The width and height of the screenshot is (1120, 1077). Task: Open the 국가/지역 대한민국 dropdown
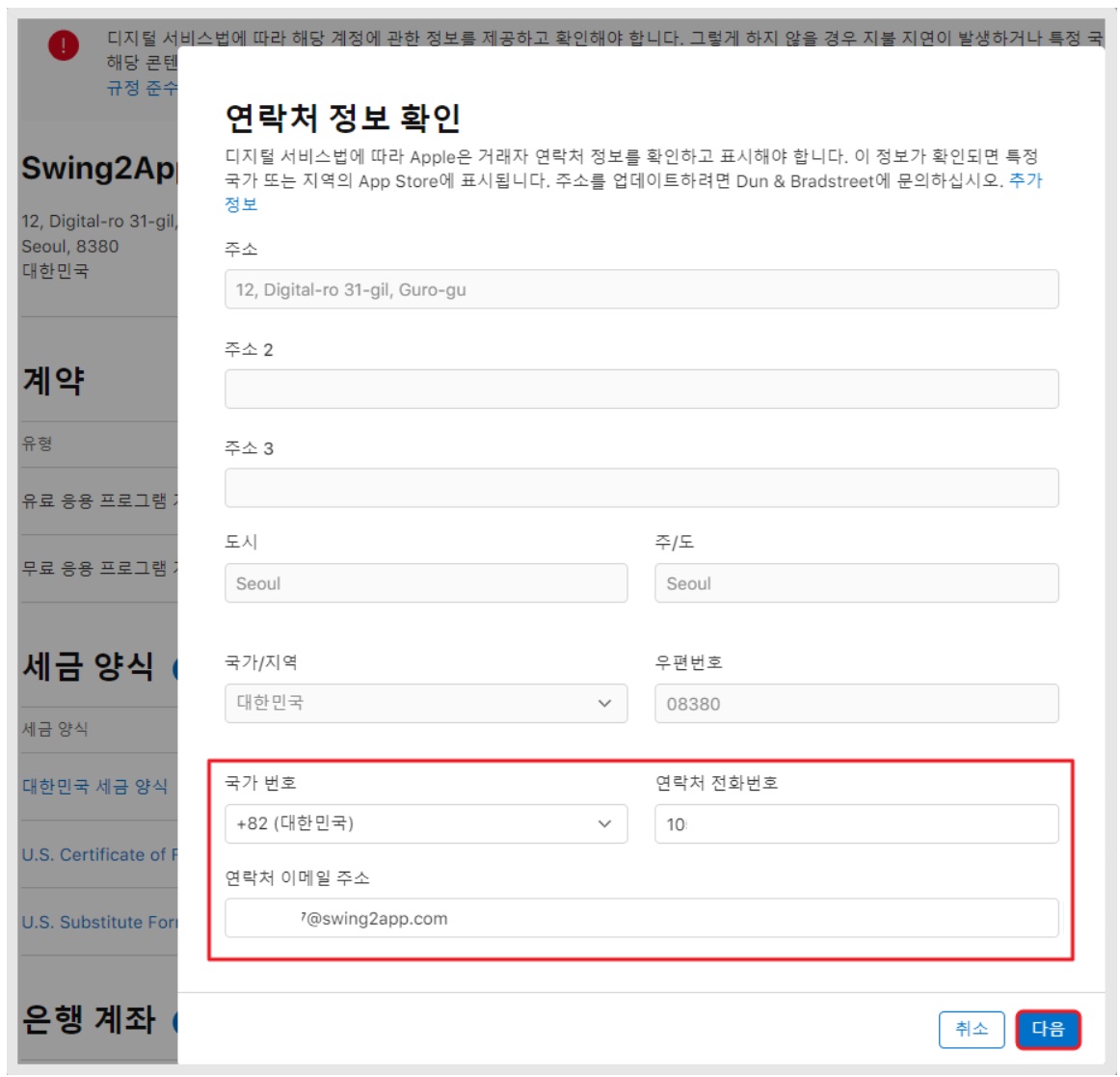tap(426, 703)
